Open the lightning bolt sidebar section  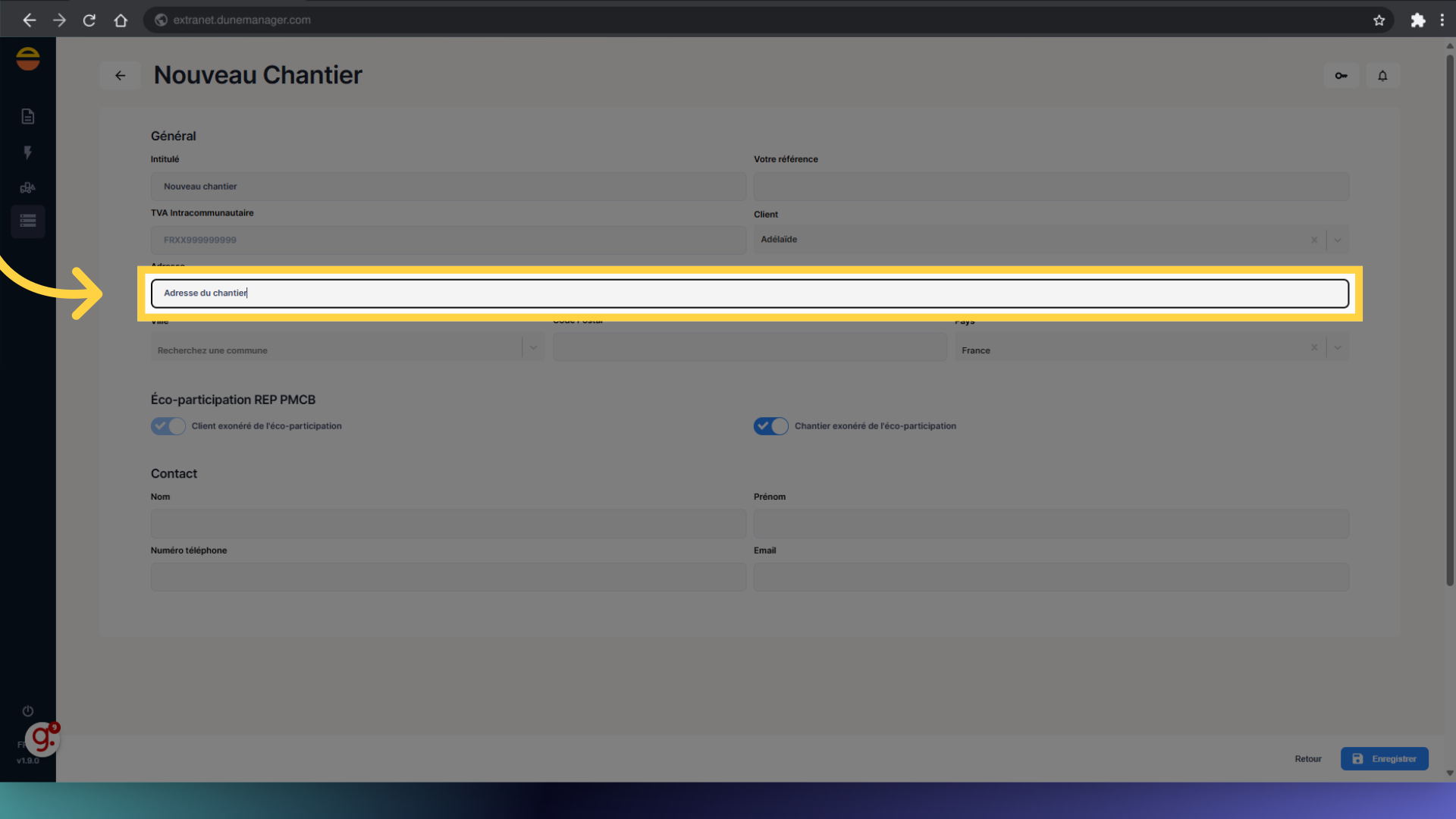[x=28, y=152]
